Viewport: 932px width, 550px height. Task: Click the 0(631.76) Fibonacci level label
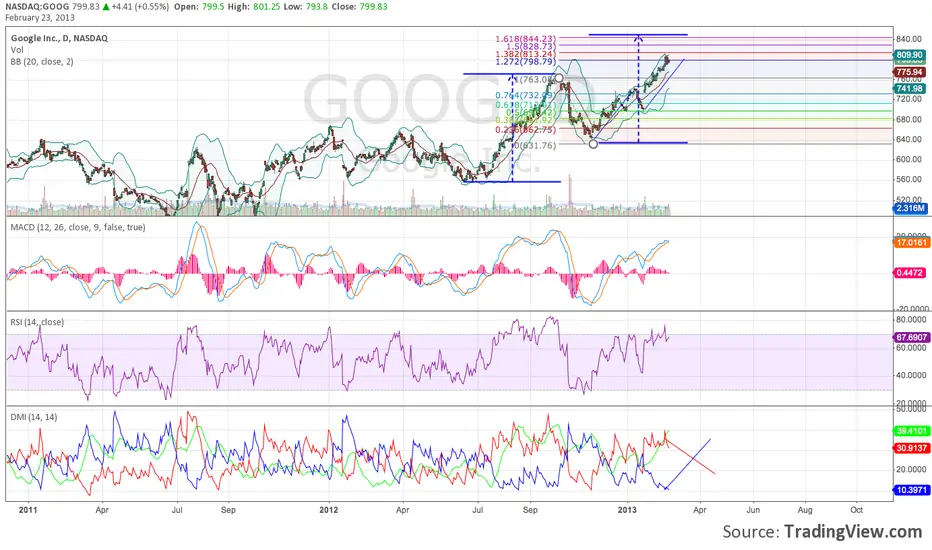tap(535, 145)
